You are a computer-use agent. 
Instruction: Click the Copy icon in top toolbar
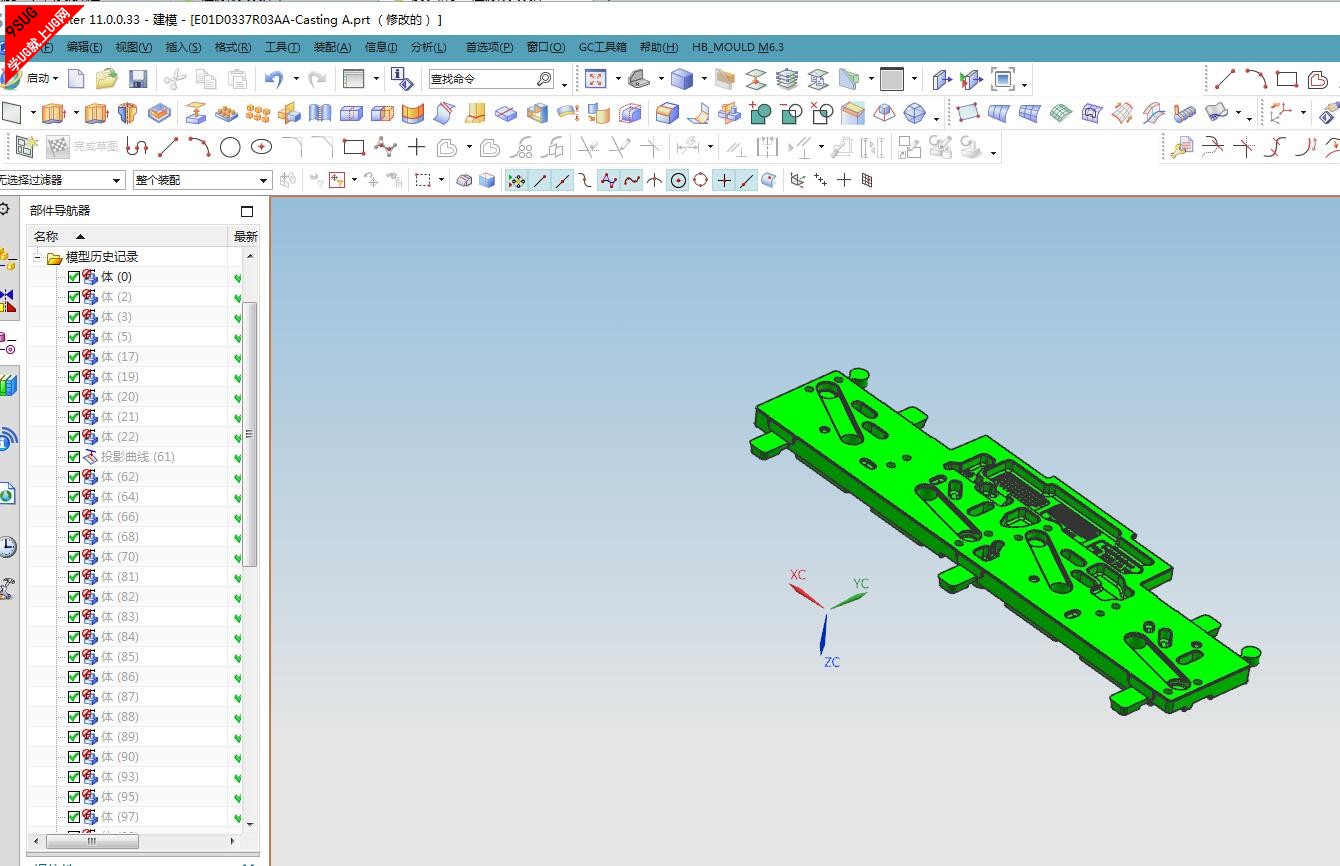(206, 79)
